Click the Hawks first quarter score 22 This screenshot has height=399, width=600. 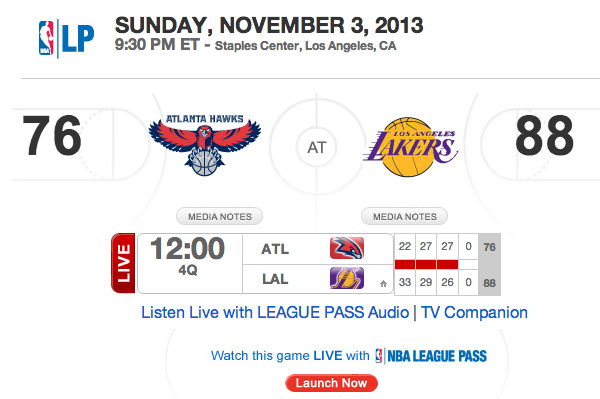(405, 246)
